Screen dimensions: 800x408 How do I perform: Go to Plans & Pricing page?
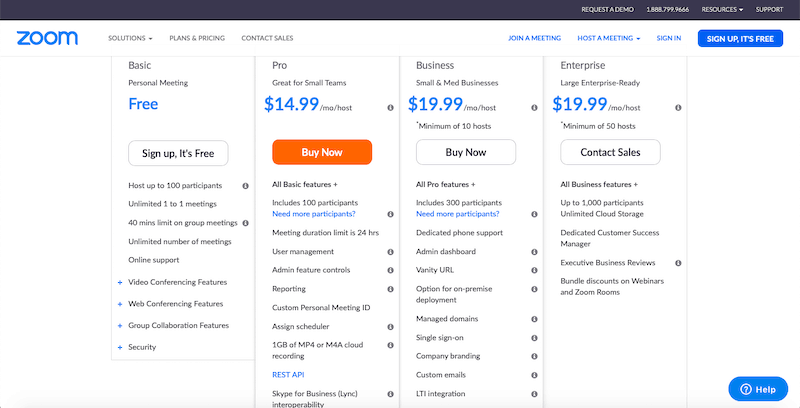click(197, 38)
